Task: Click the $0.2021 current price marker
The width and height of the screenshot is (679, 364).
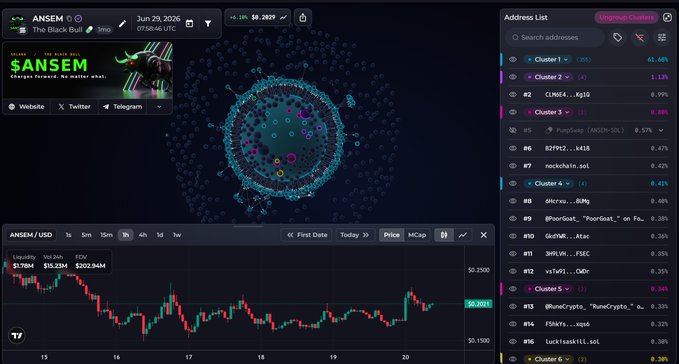Action: coord(478,304)
